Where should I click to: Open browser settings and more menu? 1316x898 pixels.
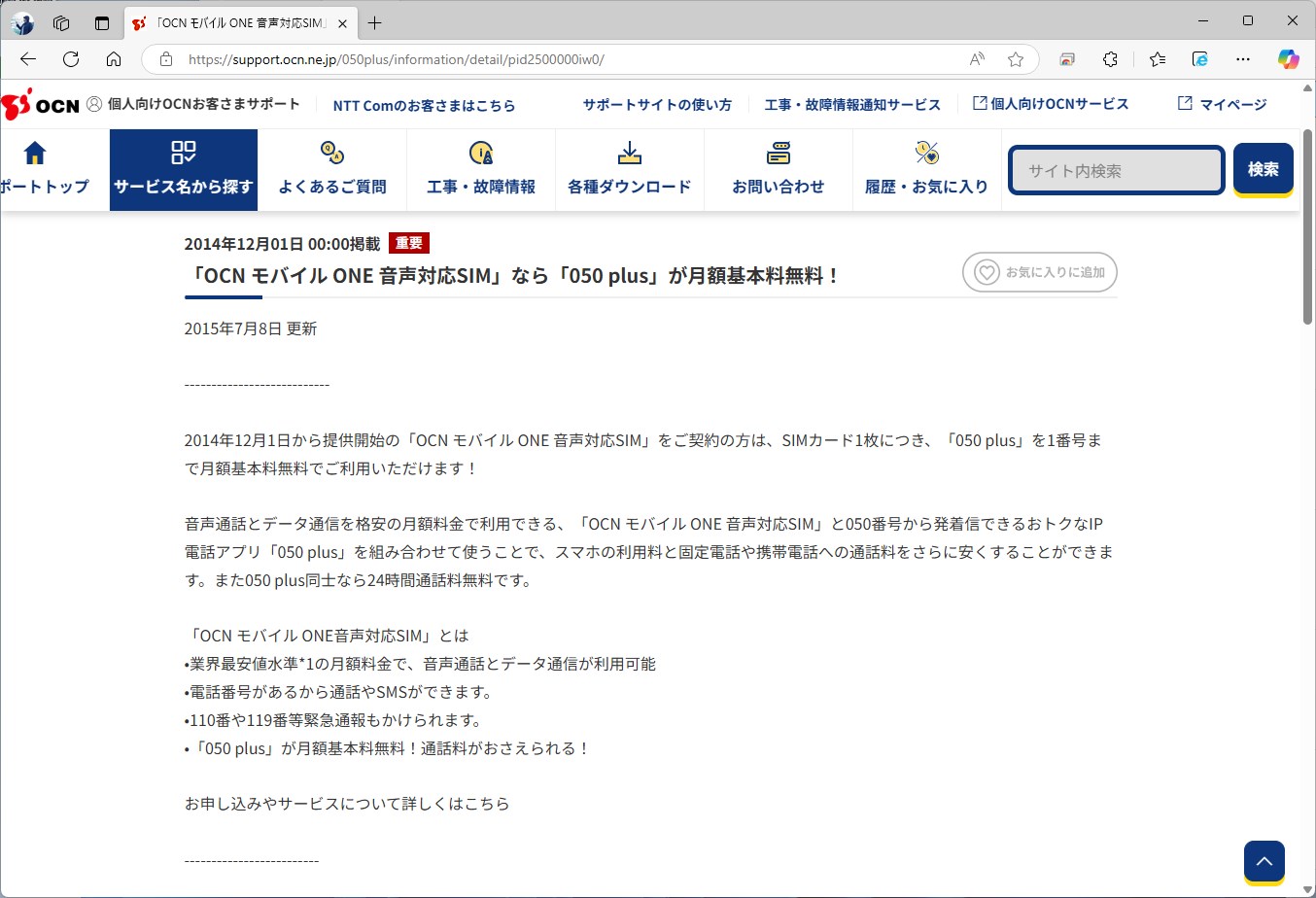(1243, 59)
